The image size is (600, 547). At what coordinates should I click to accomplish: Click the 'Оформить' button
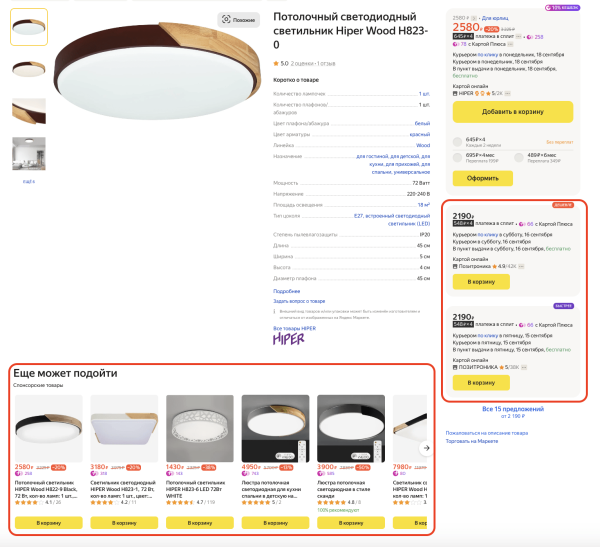tap(483, 178)
